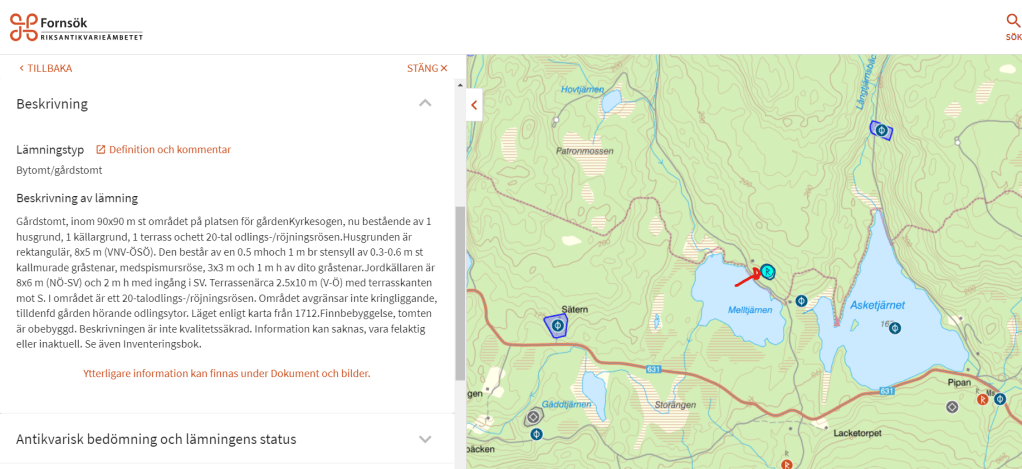Click the blue marker below Gäddtjärnen

pyautogui.click(x=537, y=434)
